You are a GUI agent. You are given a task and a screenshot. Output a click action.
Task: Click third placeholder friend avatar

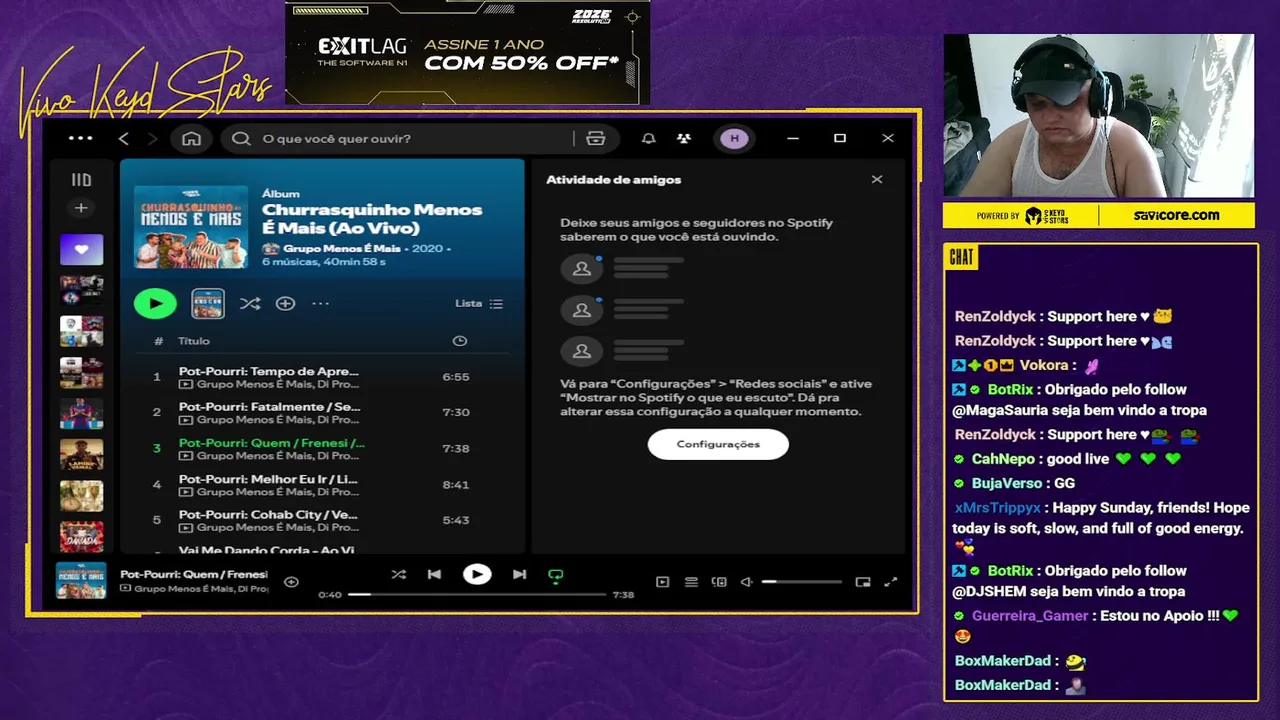click(582, 351)
